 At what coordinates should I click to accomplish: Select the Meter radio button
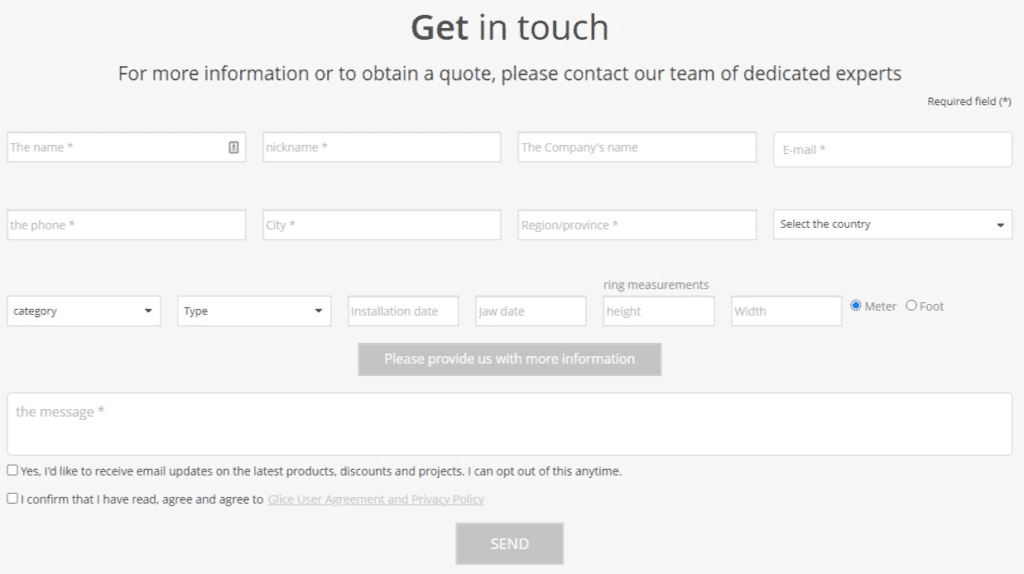(x=856, y=306)
